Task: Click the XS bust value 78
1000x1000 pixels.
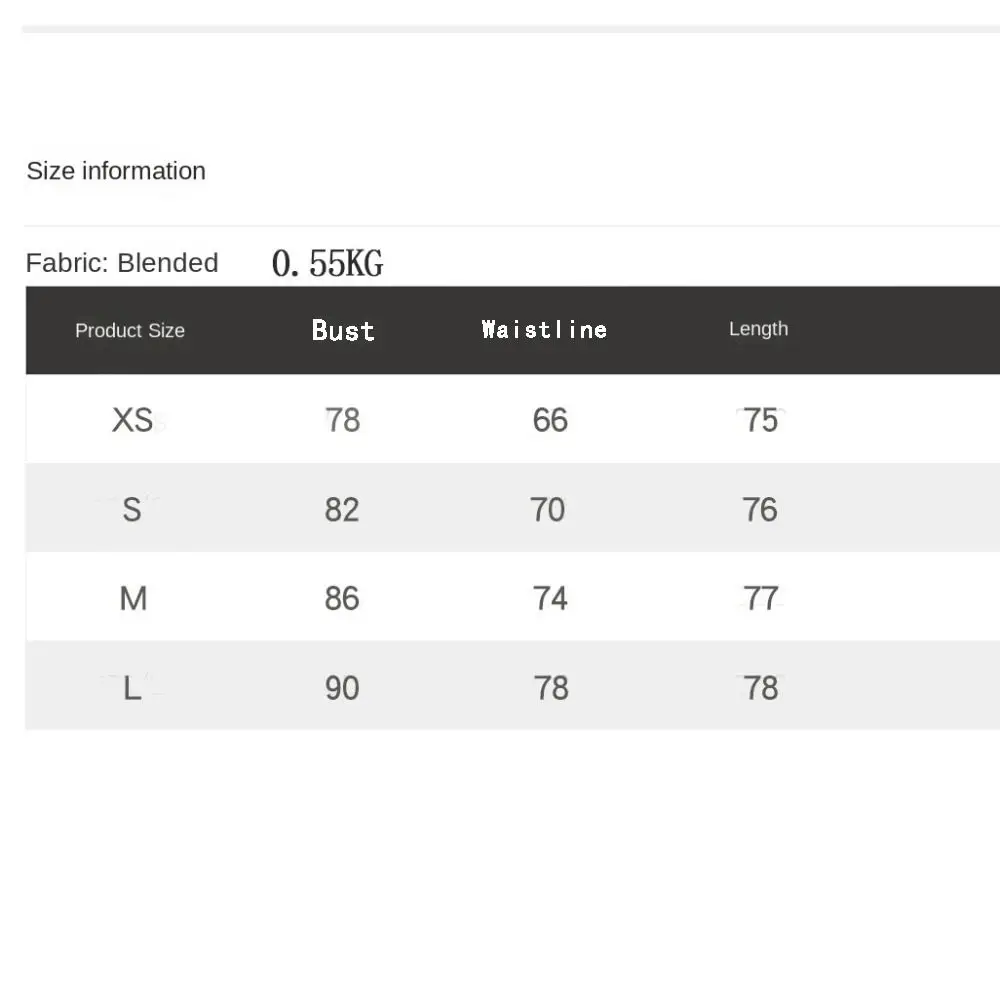Action: point(342,420)
